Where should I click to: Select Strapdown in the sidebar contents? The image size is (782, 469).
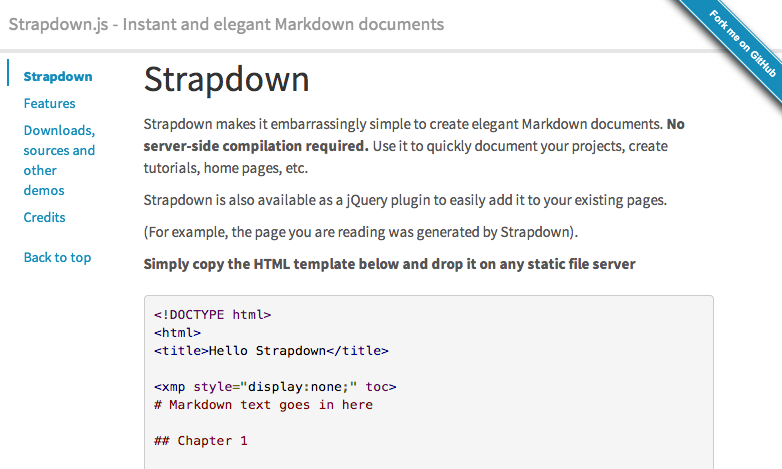point(58,76)
